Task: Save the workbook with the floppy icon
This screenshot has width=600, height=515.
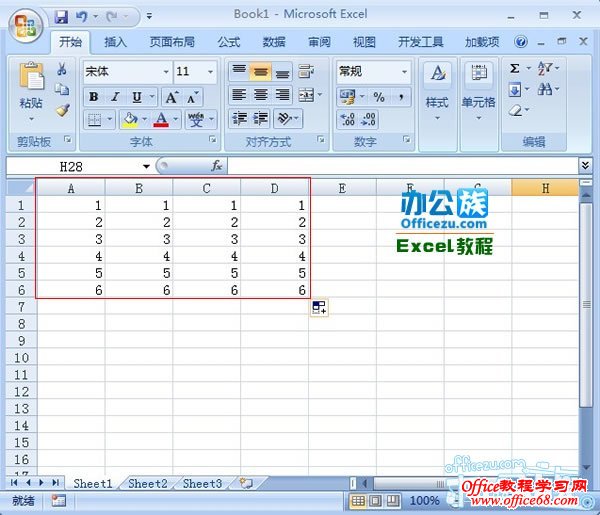Action: (x=61, y=16)
